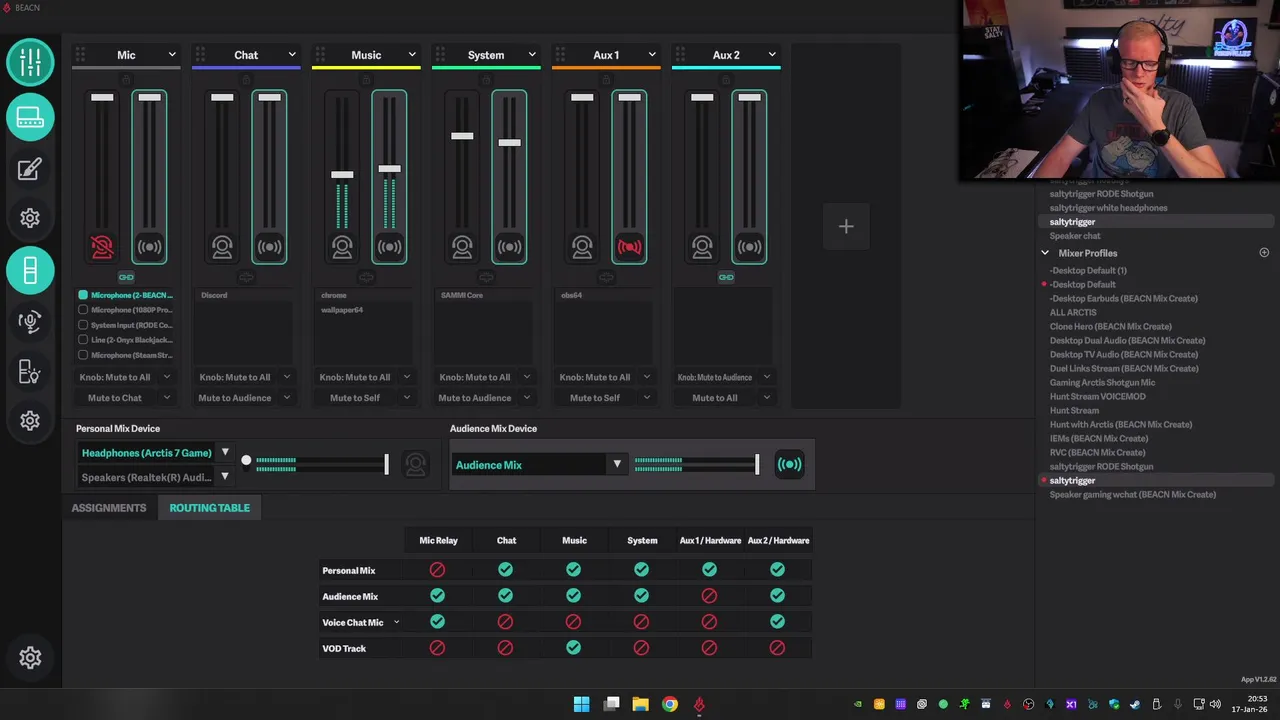Disable Chat routing to Audience Mix
The height and width of the screenshot is (720, 1280).
tap(505, 595)
